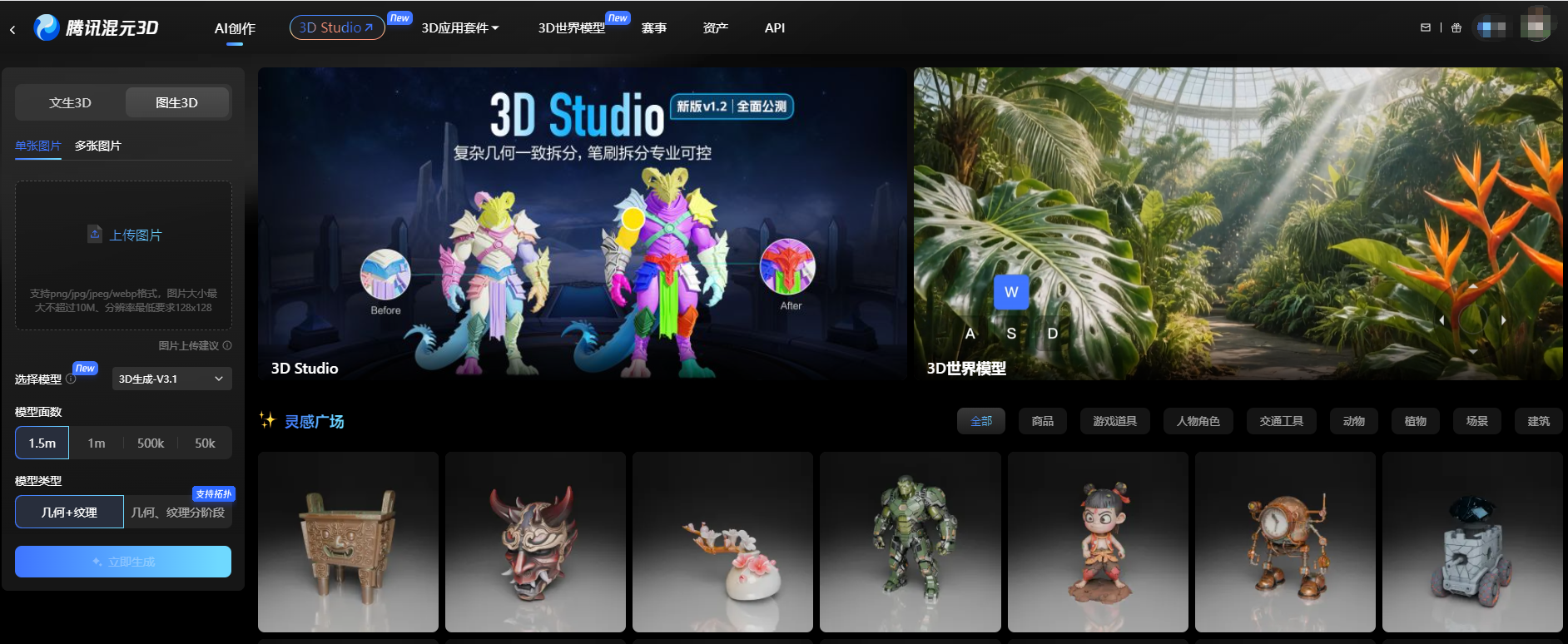Open the 赛事 nav item
1568x644 pixels.
pos(654,28)
